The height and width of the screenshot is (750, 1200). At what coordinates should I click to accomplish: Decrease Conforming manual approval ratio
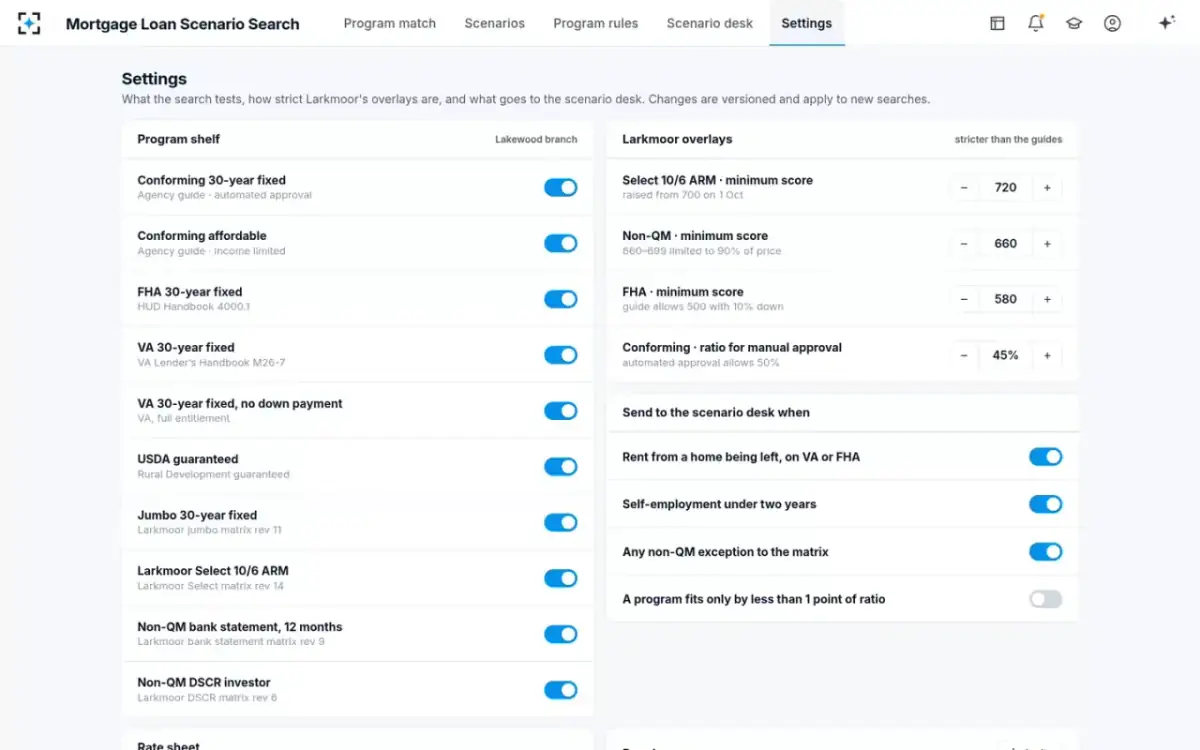tap(964, 355)
